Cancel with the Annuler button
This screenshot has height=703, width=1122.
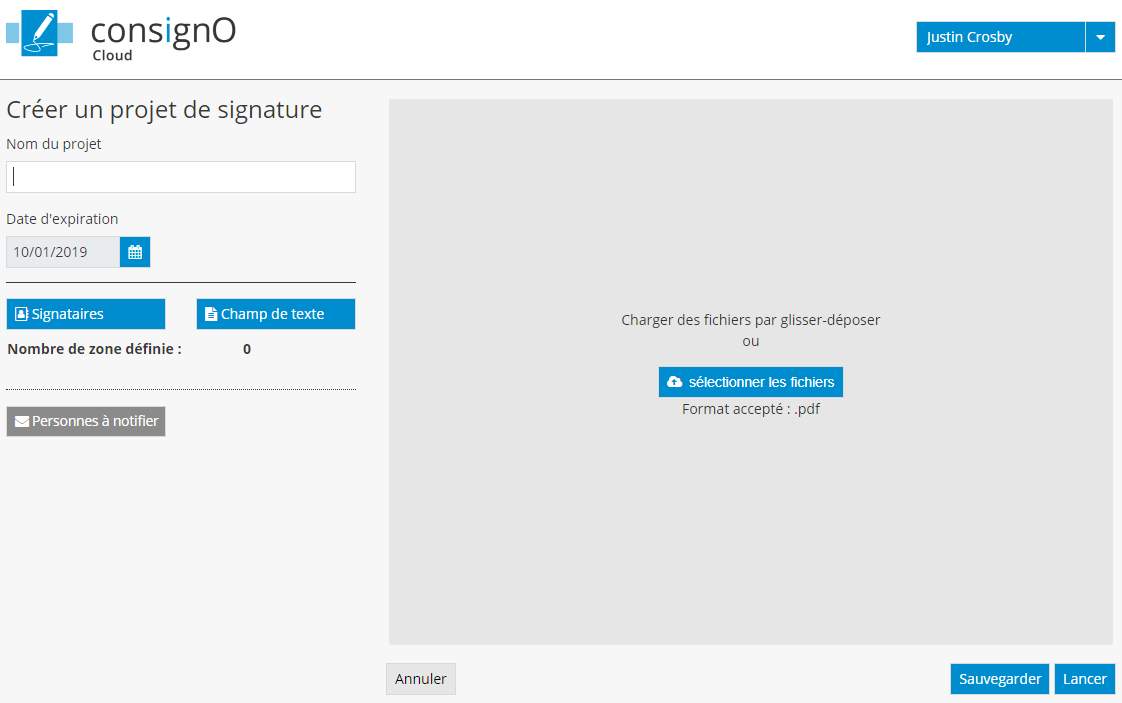coord(421,679)
